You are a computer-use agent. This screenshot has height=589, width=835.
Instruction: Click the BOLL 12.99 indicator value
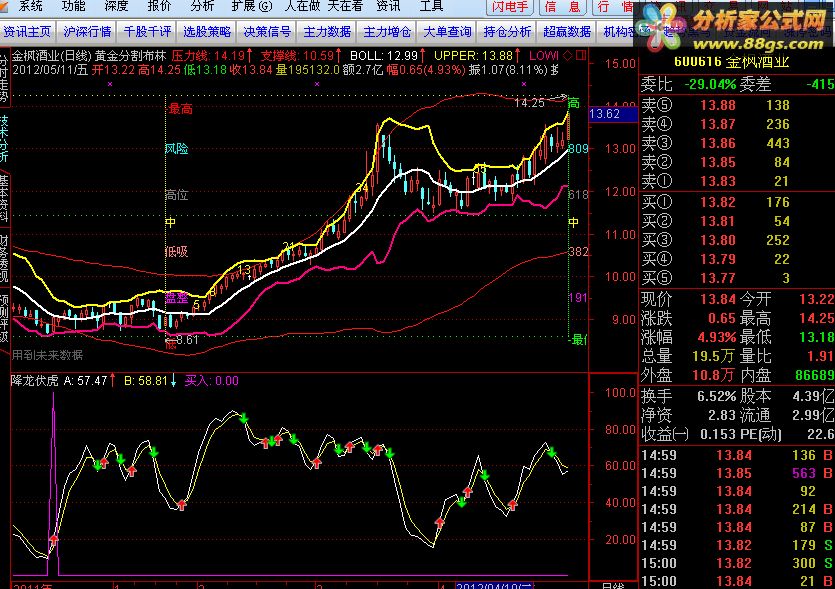(388, 55)
